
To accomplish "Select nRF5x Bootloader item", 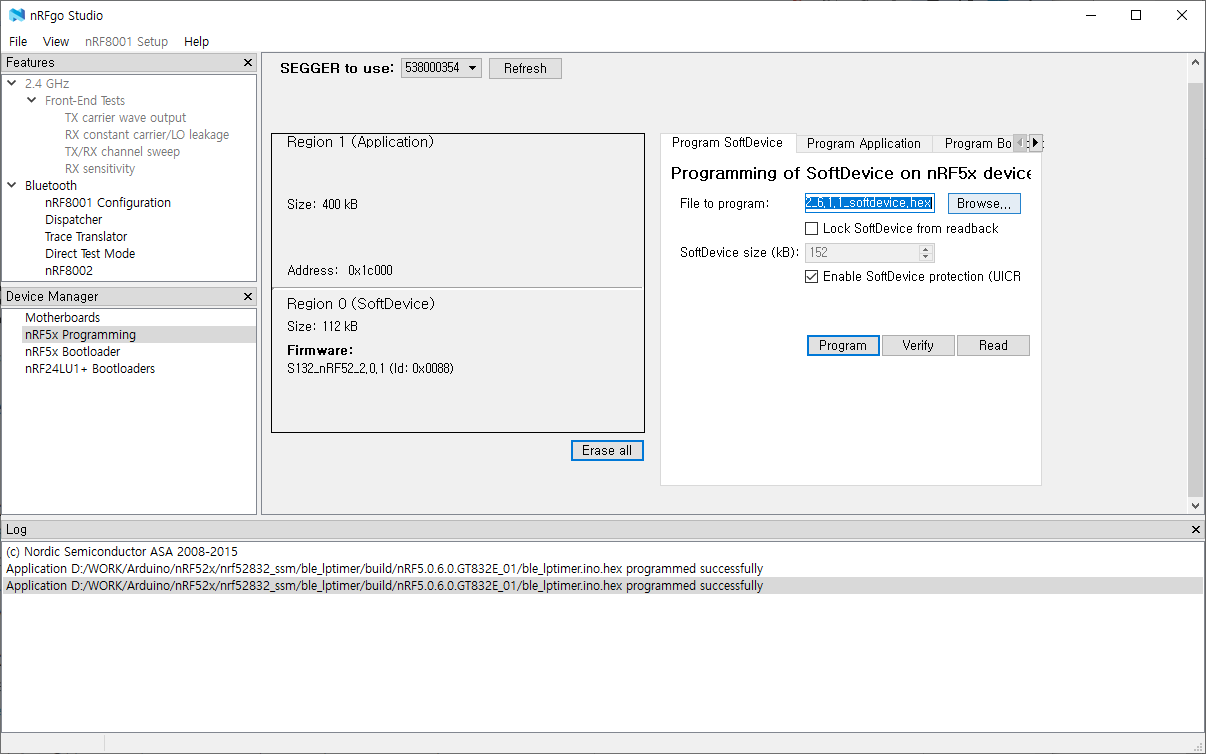I will point(73,351).
